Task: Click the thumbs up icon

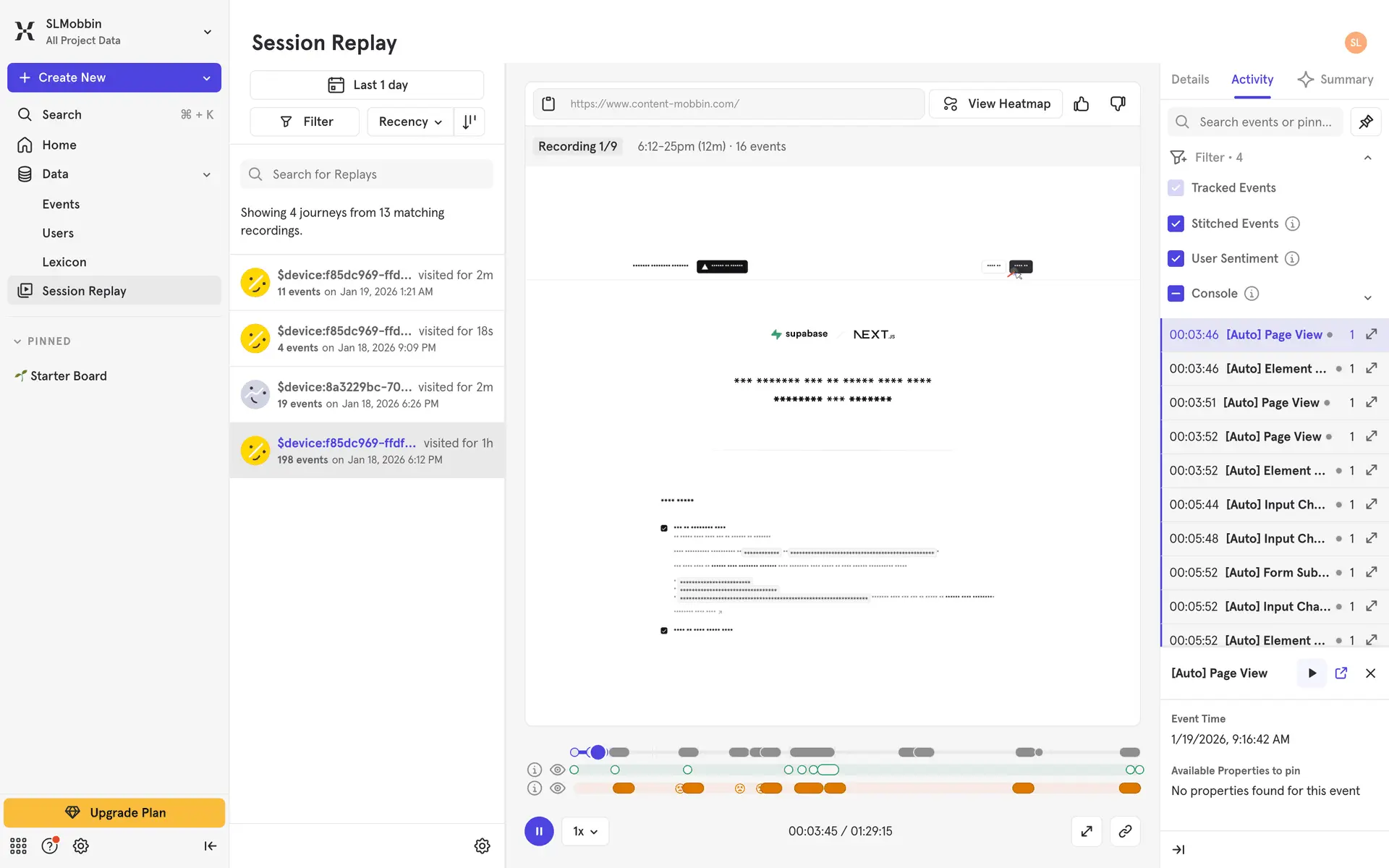Action: [1081, 104]
